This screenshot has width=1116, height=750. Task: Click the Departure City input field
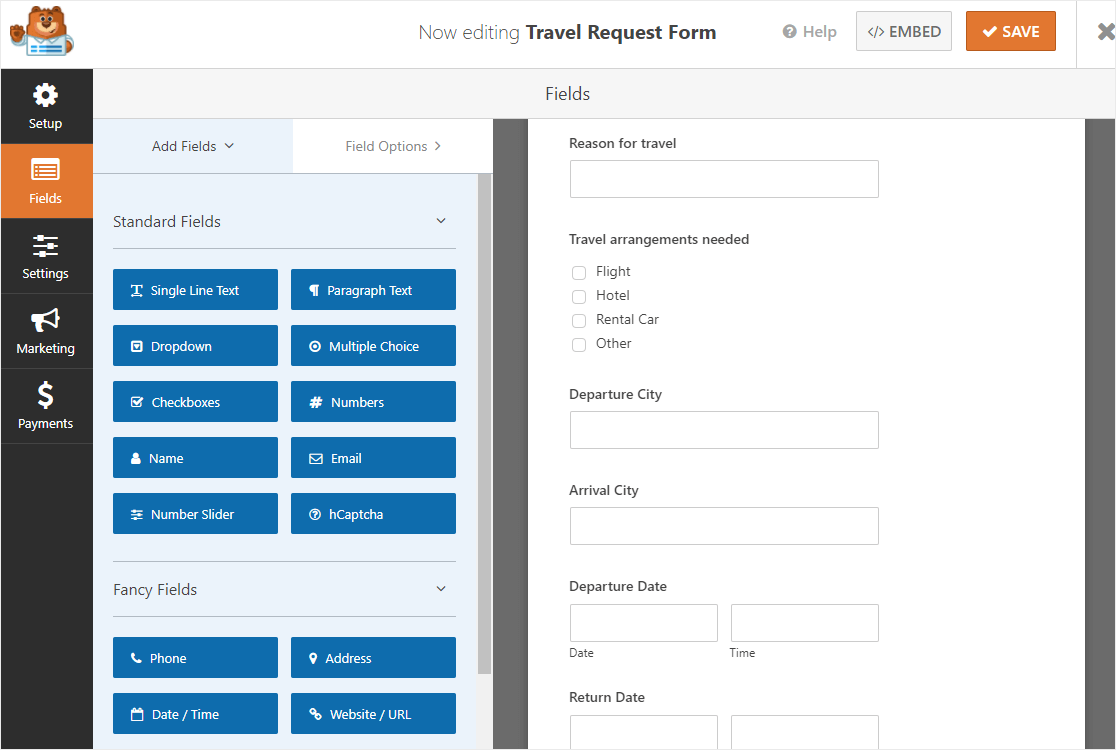[x=724, y=430]
